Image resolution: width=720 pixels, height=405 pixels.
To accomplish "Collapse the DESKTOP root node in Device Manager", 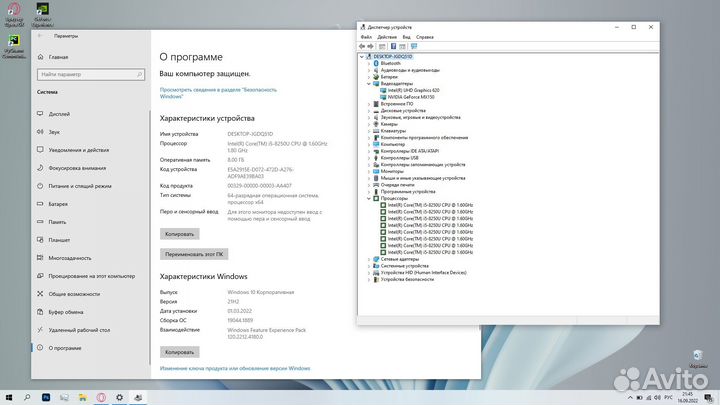I will point(362,56).
